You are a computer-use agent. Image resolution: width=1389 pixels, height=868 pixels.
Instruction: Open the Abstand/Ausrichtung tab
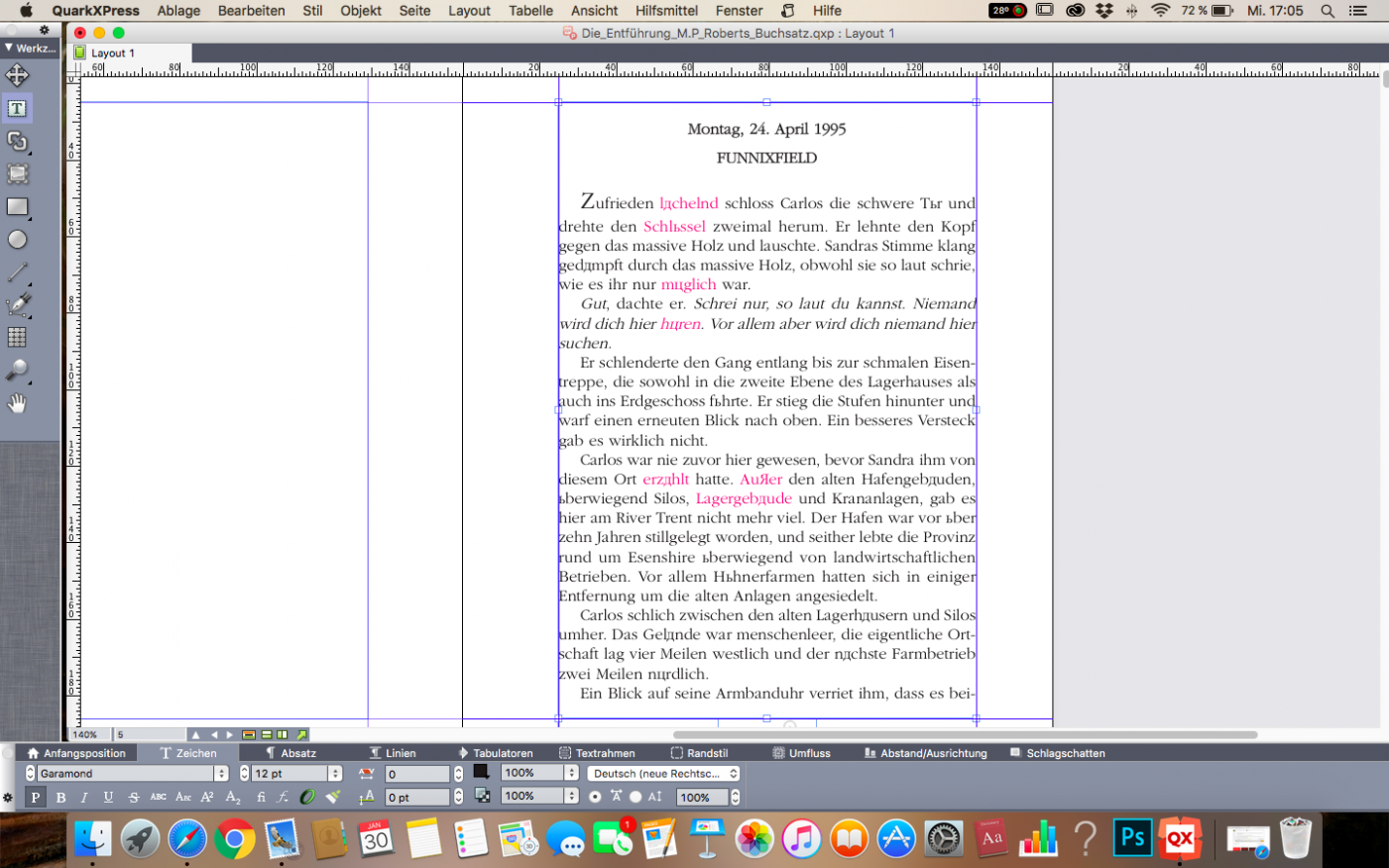tap(926, 753)
